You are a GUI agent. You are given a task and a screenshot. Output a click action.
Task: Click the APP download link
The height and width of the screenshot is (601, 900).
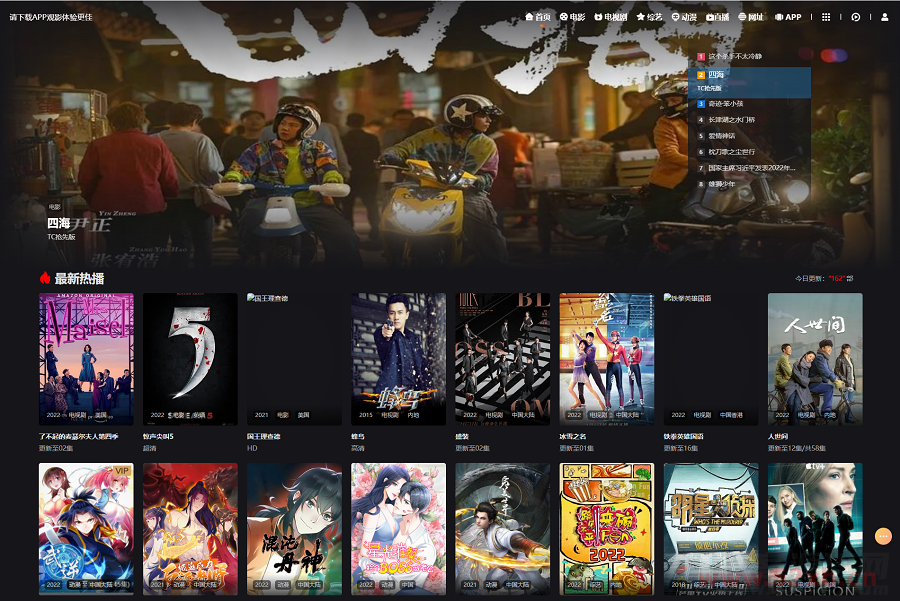pyautogui.click(x=788, y=17)
